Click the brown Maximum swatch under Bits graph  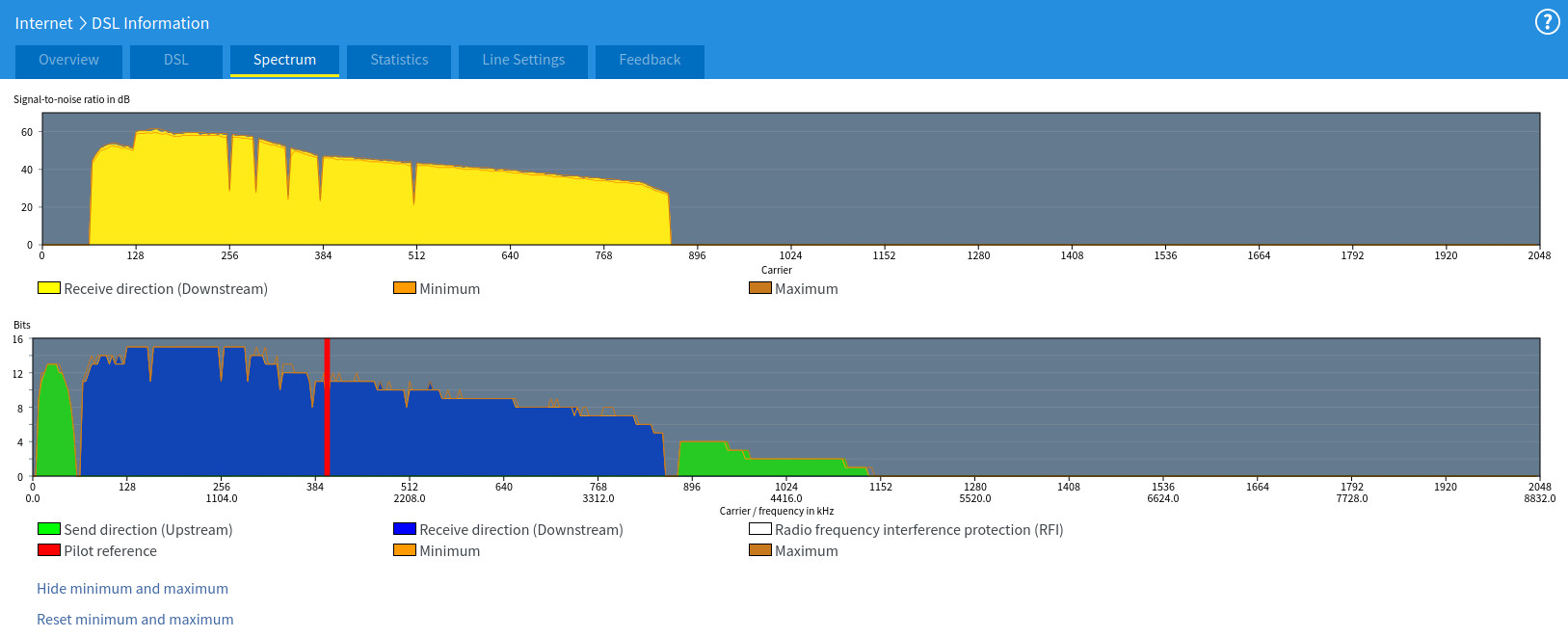(760, 550)
